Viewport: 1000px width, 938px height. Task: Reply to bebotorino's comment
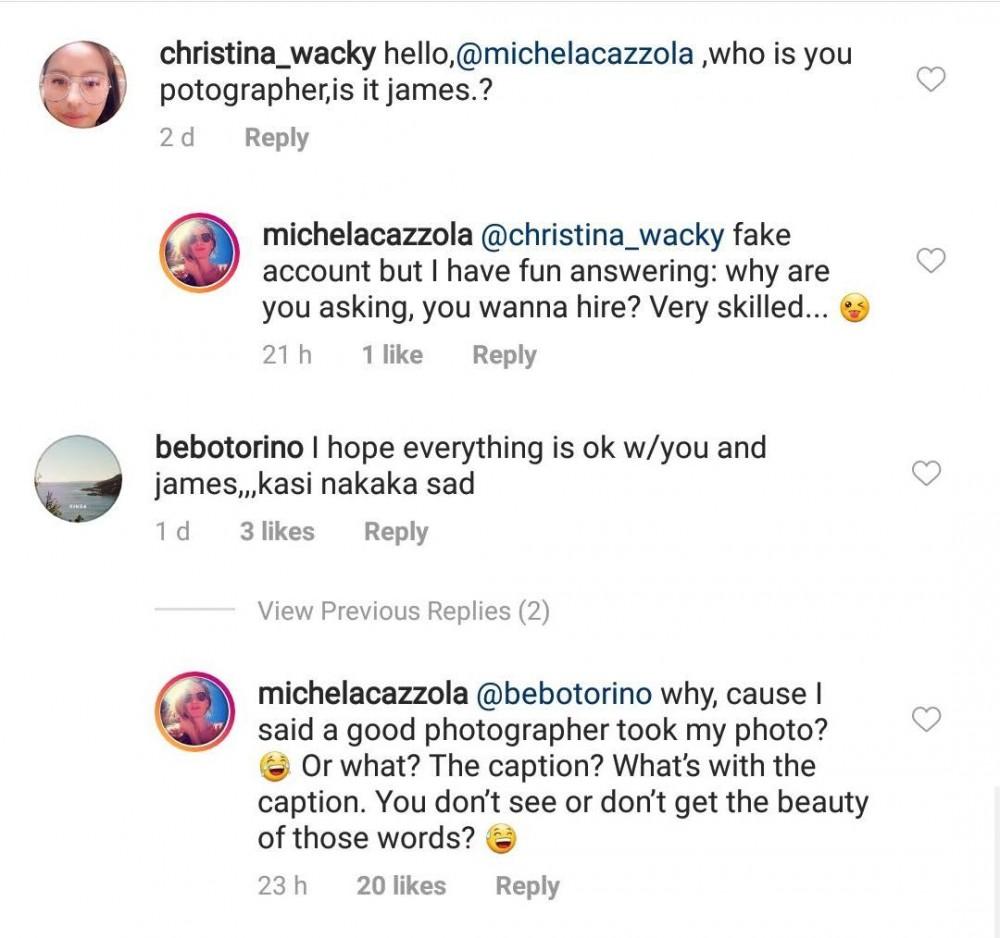396,532
